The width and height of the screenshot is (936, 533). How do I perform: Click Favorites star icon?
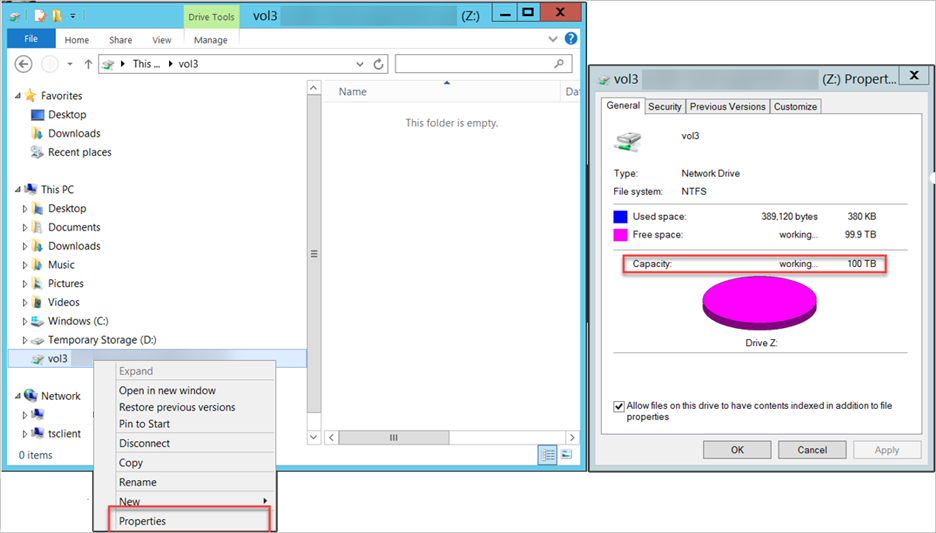point(30,95)
